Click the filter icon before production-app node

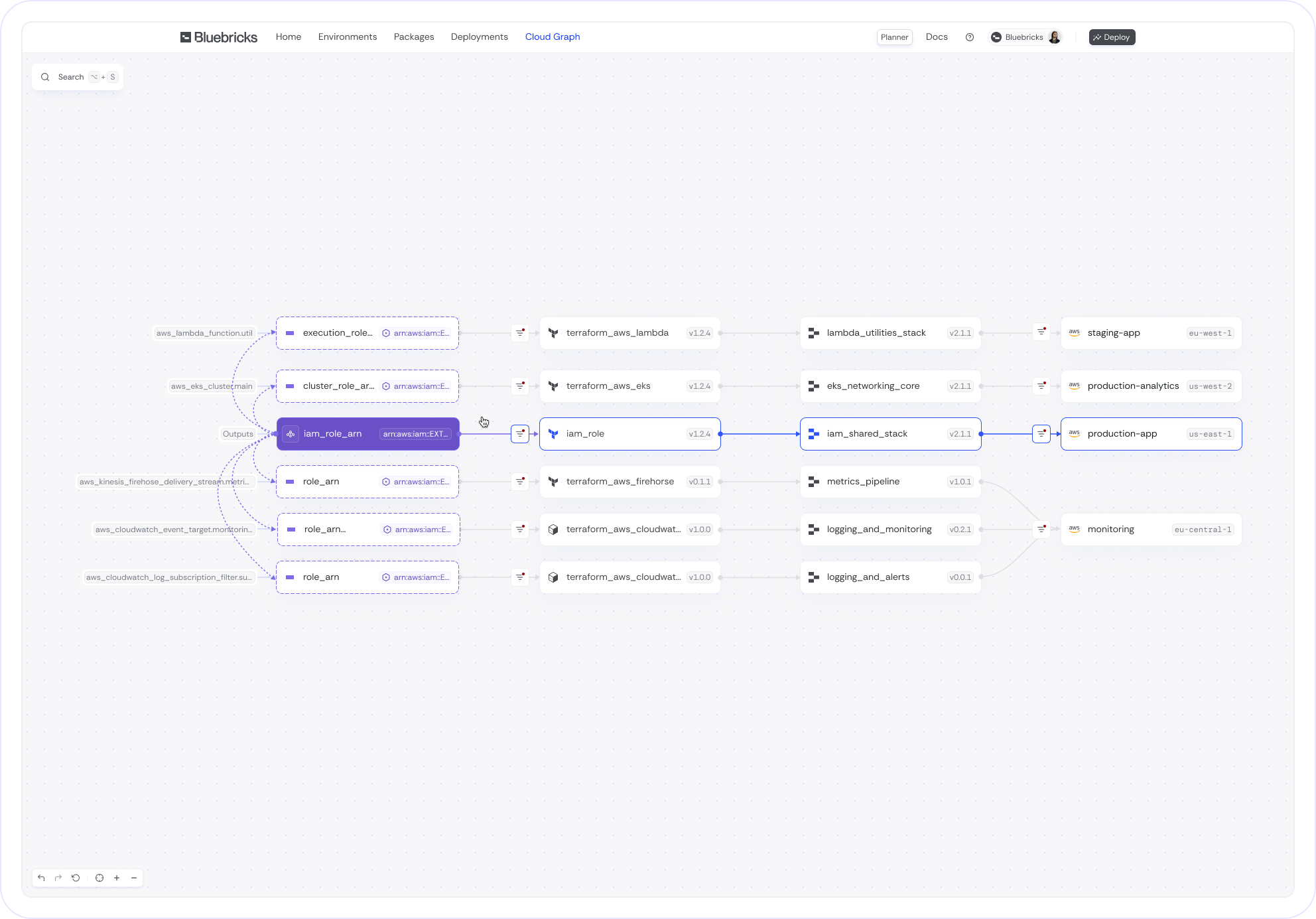click(x=1041, y=434)
